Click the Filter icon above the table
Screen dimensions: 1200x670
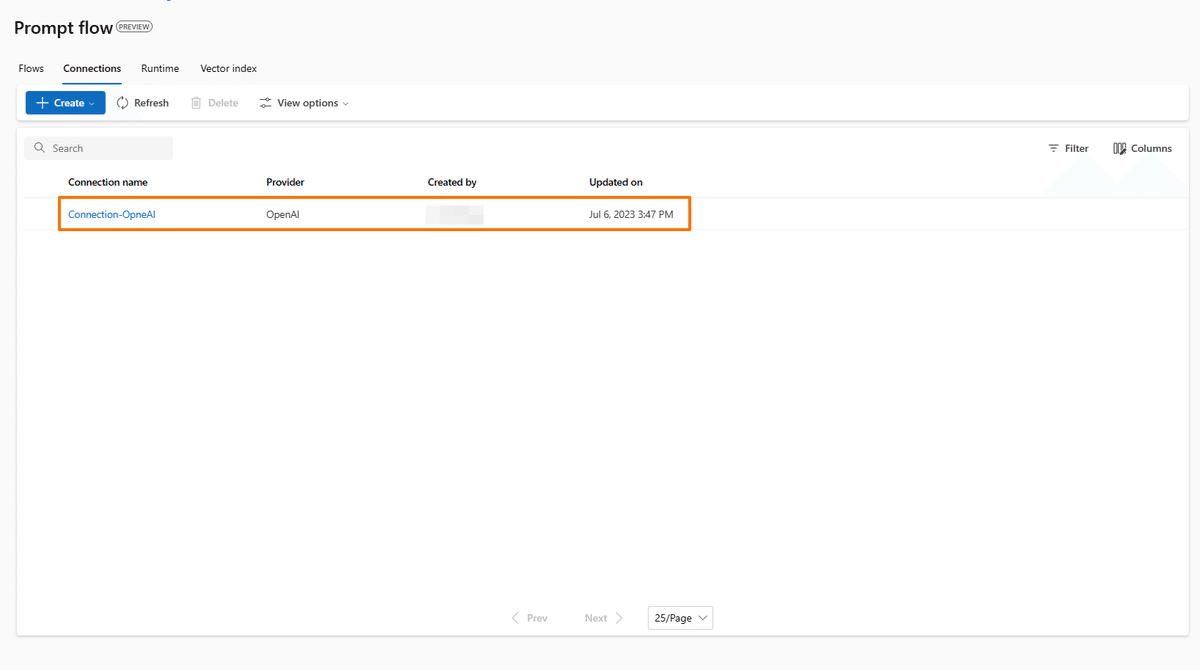[1053, 148]
